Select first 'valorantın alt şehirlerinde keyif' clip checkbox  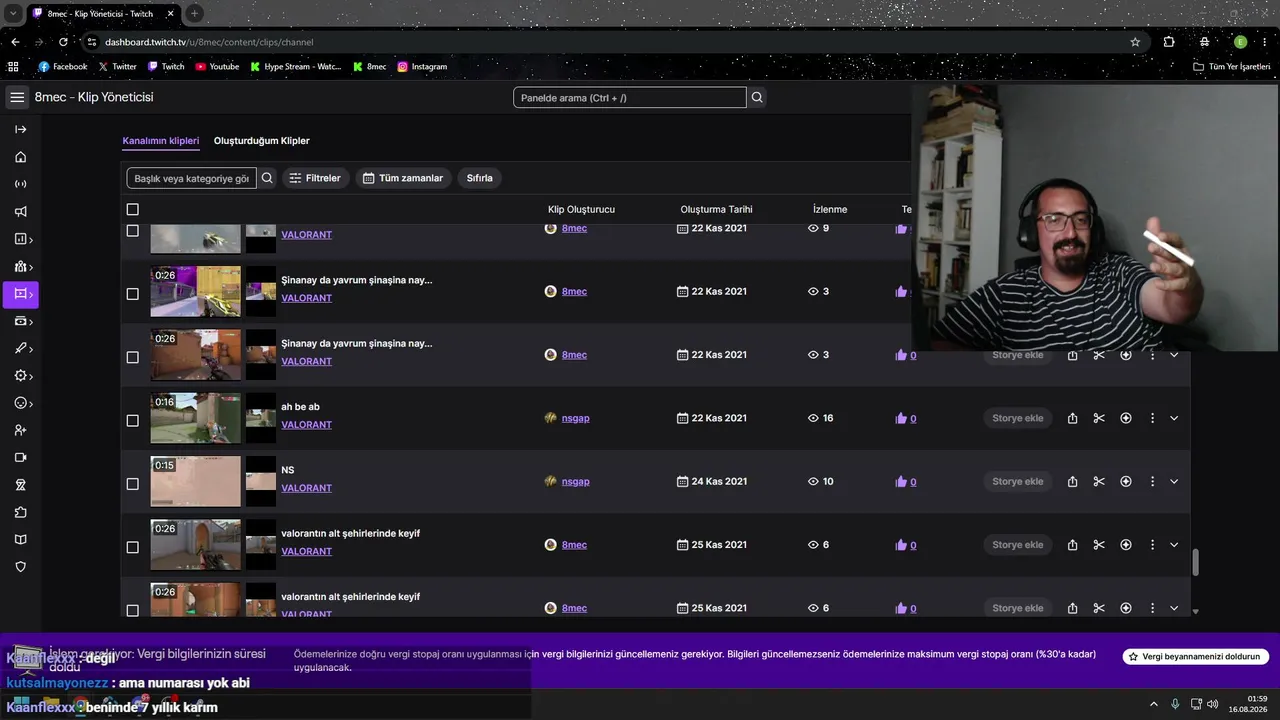coord(133,547)
